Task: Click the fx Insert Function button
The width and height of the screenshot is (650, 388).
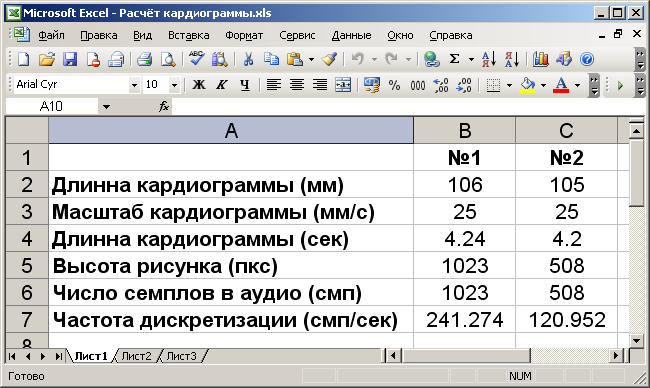Action: click(x=164, y=107)
